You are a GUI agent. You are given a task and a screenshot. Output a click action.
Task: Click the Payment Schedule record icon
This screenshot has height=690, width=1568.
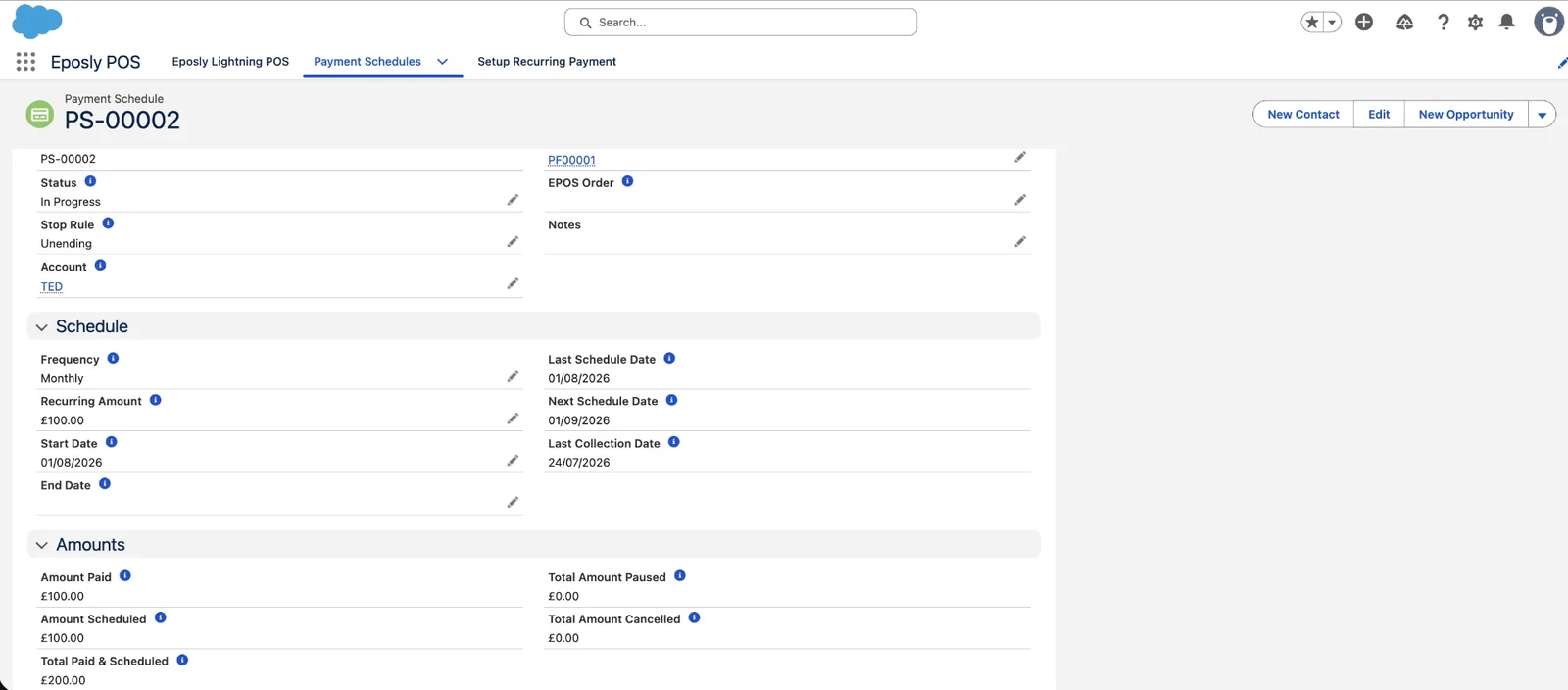click(40, 114)
